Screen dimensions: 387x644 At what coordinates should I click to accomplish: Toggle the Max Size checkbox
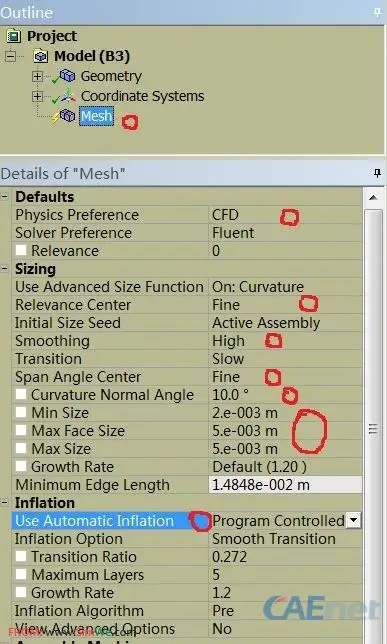21,448
